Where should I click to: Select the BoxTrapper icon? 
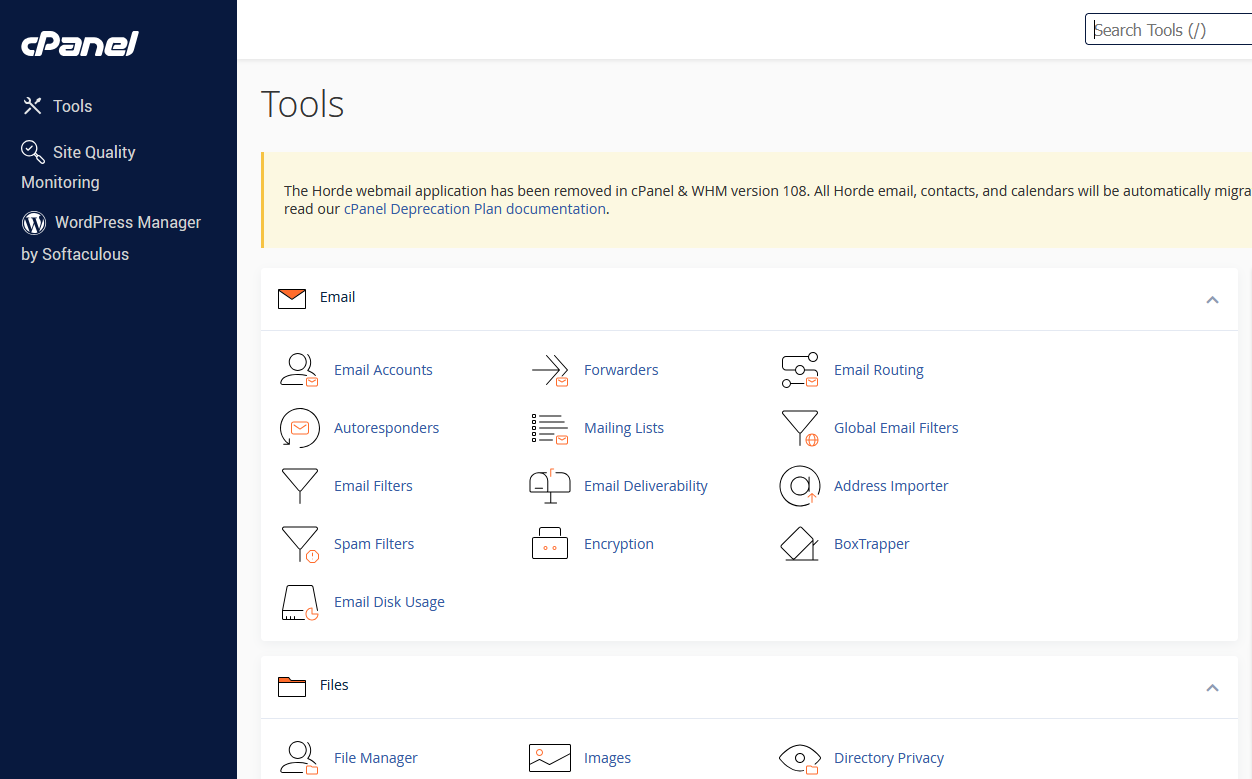(x=799, y=544)
